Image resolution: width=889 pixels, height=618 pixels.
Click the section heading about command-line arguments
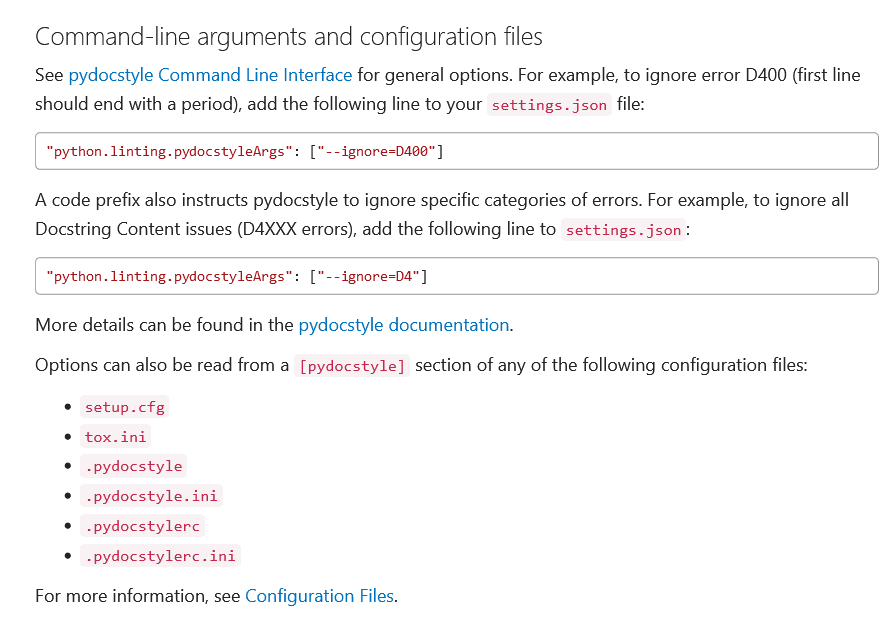[x=289, y=37]
